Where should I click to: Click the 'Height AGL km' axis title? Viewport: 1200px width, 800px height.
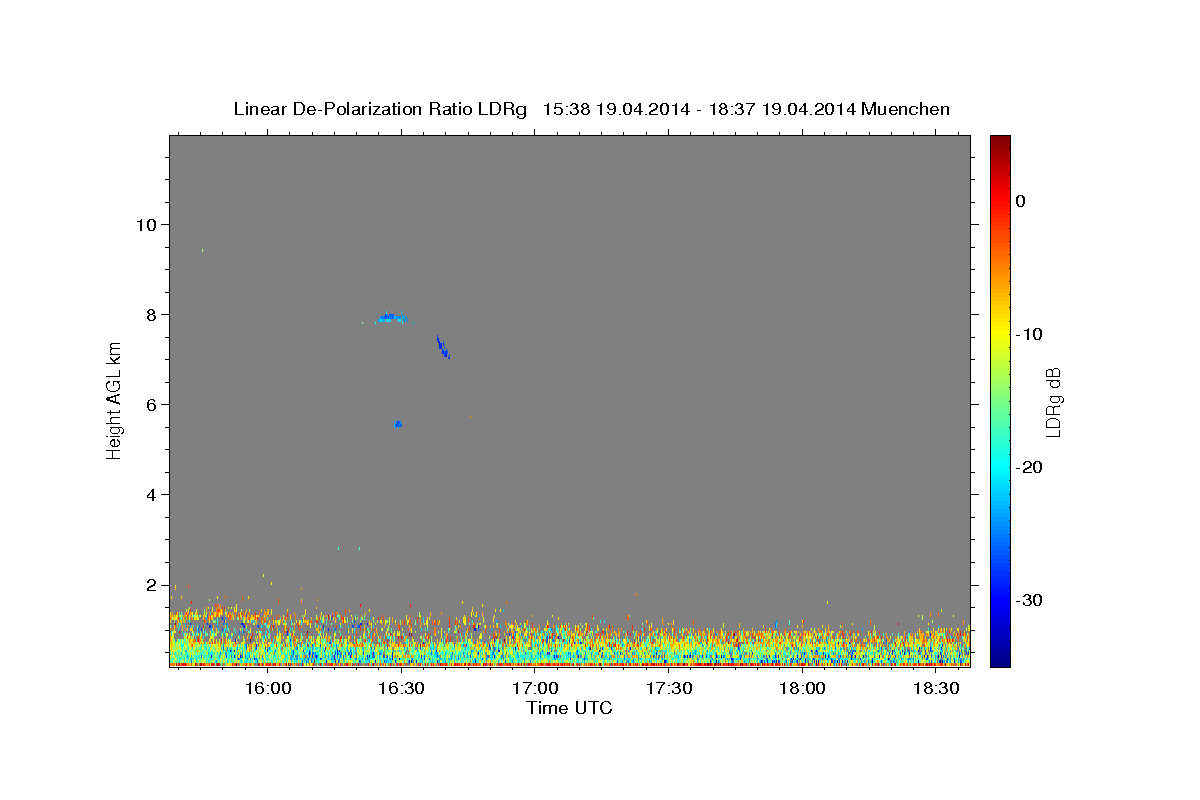click(x=115, y=401)
